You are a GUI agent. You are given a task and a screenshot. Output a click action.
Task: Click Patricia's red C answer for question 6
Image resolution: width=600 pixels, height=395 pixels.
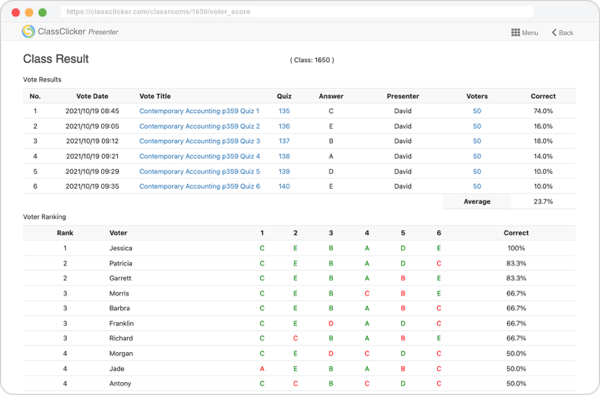click(439, 263)
